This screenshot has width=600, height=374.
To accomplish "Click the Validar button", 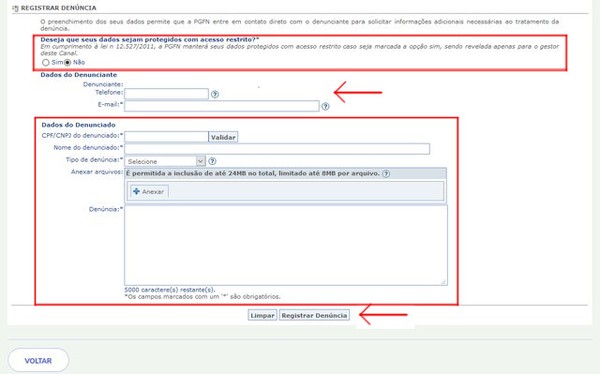I will (223, 137).
